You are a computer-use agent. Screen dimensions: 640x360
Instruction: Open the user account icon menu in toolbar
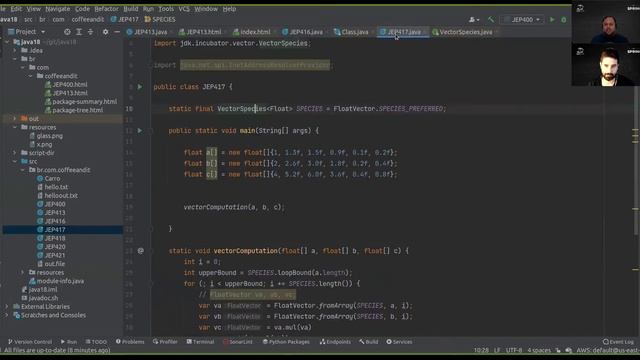coord(474,20)
